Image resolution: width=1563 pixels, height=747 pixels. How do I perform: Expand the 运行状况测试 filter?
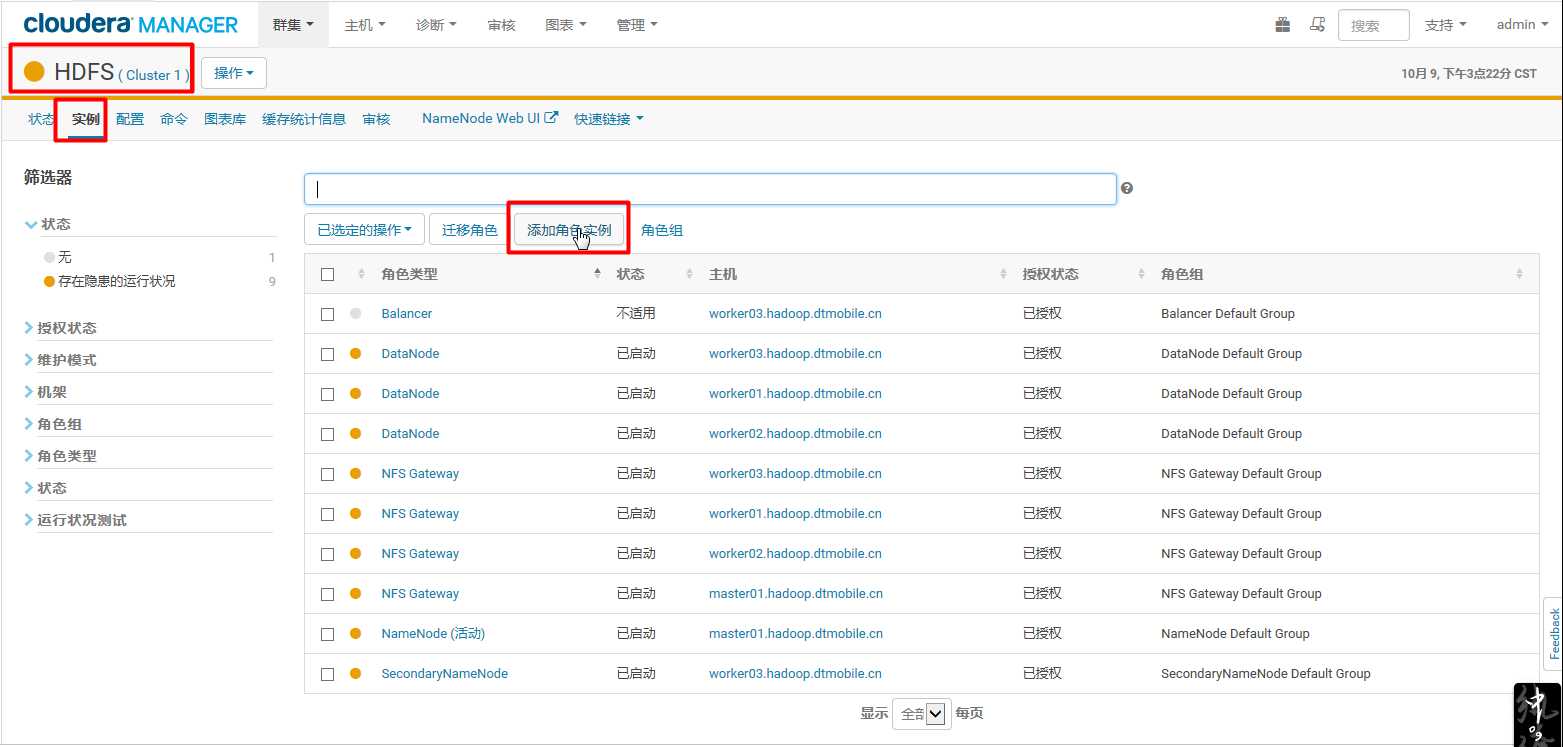[x=76, y=520]
